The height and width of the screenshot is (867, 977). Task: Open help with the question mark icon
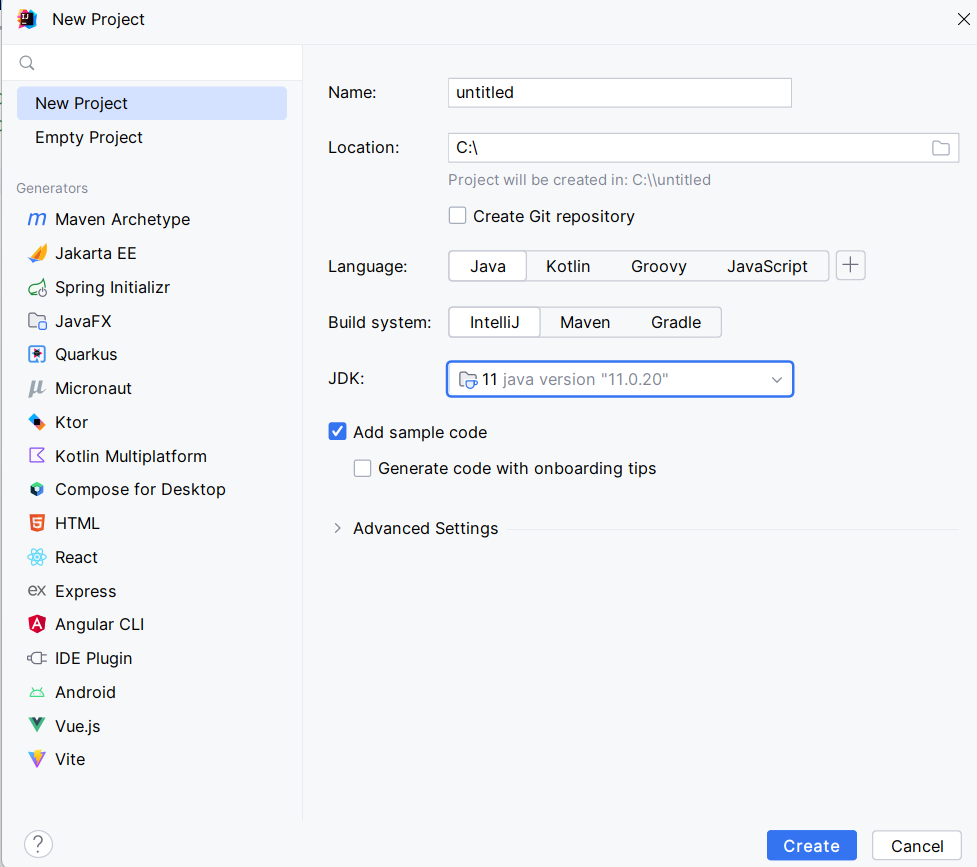point(38,844)
